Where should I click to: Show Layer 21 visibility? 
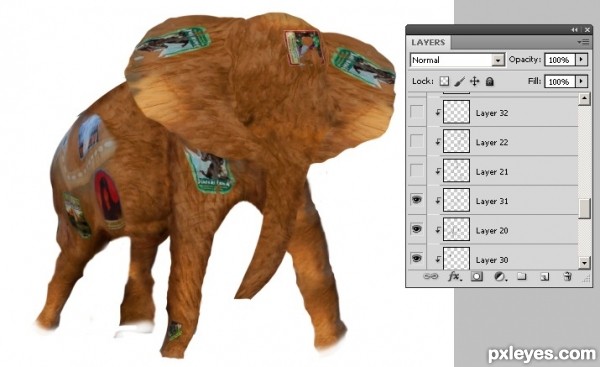click(417, 171)
